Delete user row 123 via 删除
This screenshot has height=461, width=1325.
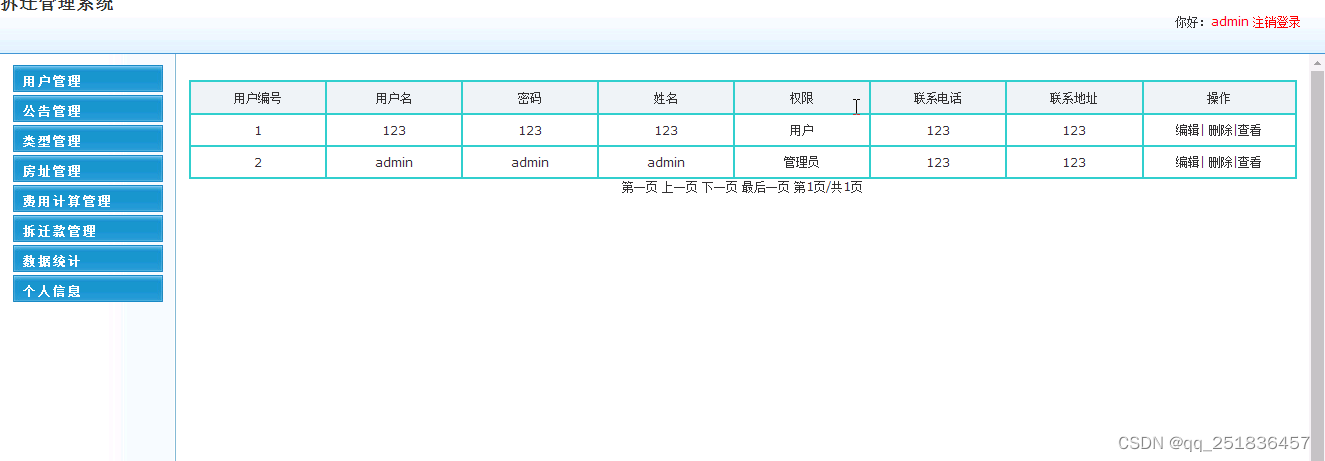click(x=1220, y=130)
